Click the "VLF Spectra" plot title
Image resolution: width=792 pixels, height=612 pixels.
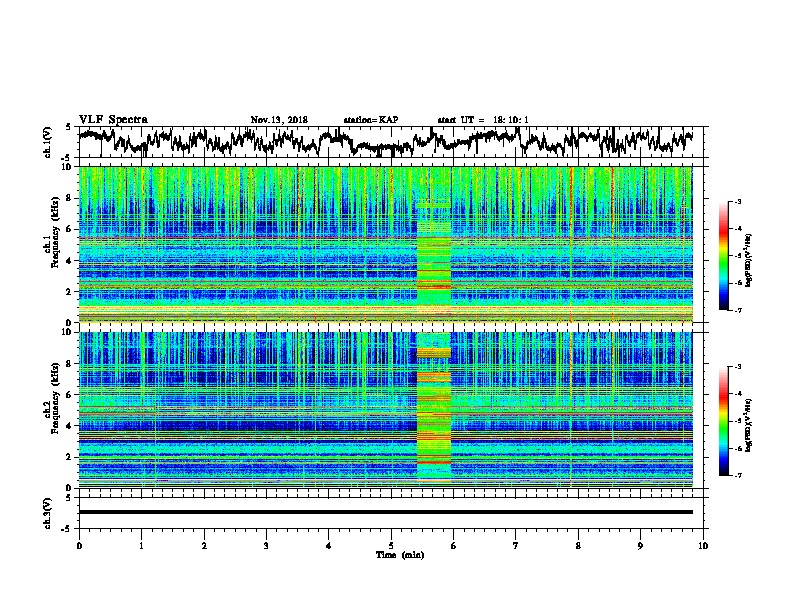point(113,120)
